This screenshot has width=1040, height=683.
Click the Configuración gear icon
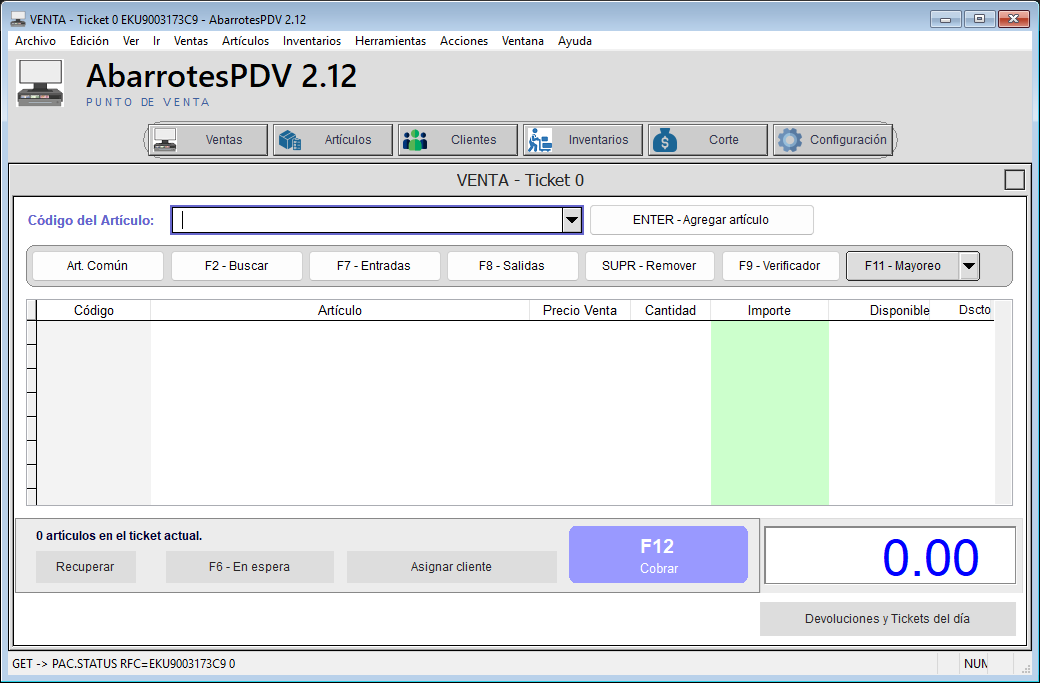click(789, 140)
